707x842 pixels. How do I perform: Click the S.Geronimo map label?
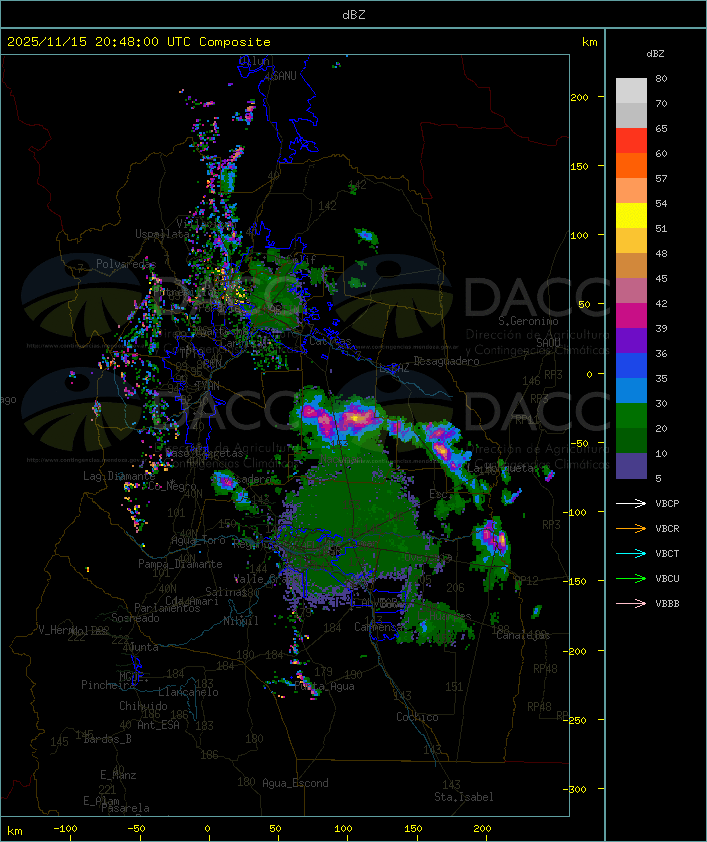[x=528, y=321]
